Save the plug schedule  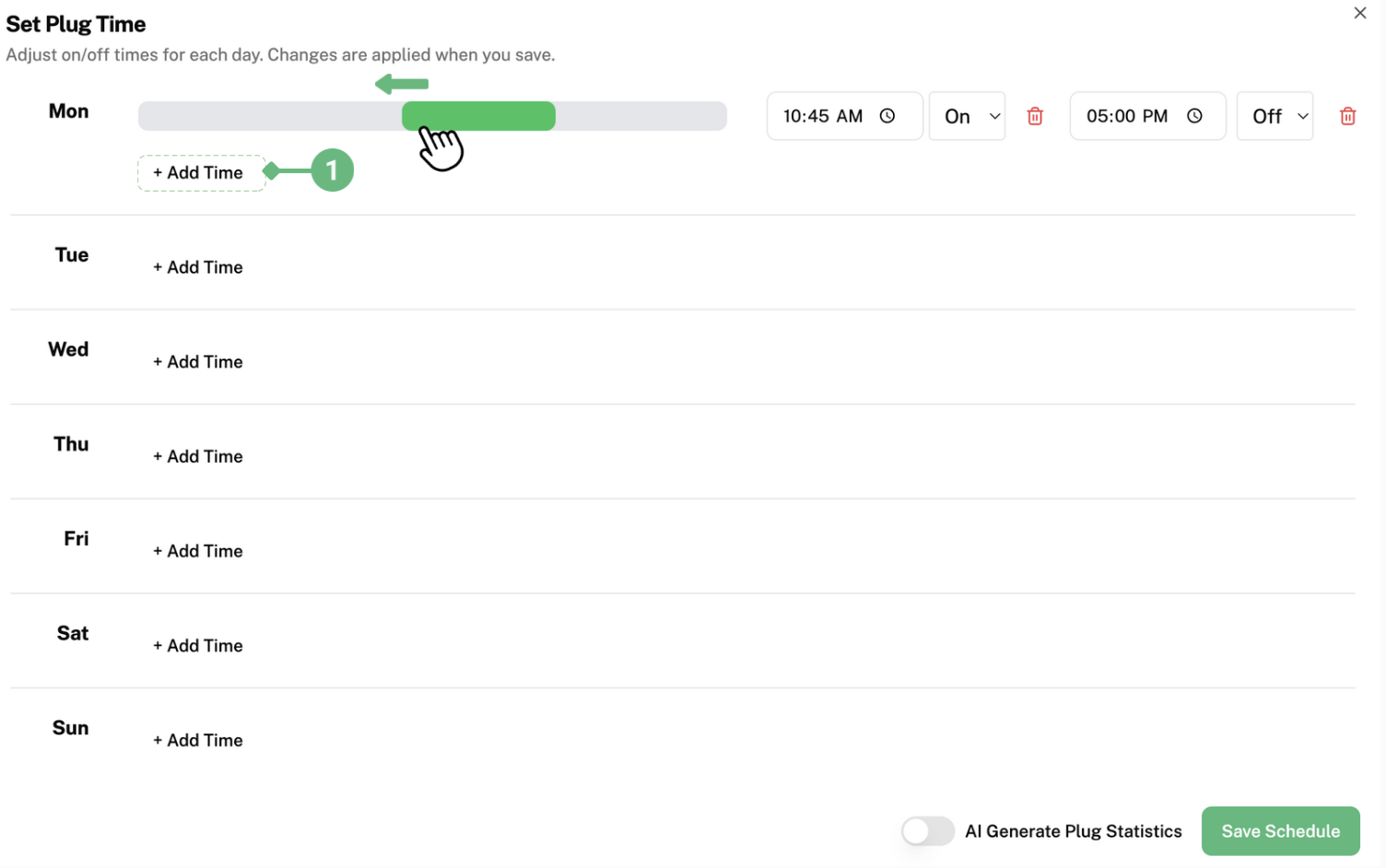click(1280, 830)
